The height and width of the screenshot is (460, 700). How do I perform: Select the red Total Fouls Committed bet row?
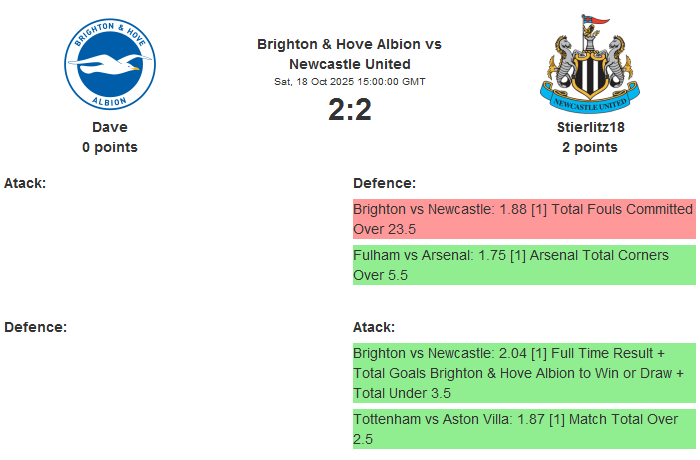pyautogui.click(x=523, y=219)
